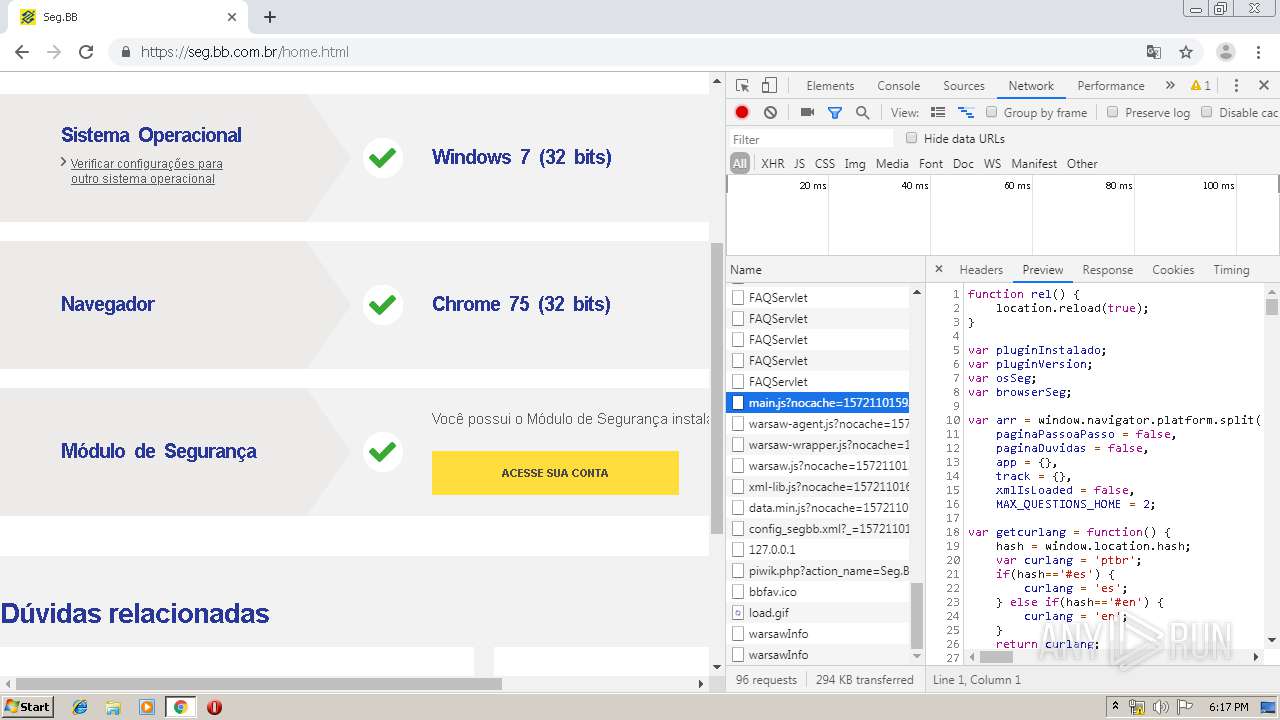Tick the checkbox beside warsaw-agent.js
The height and width of the screenshot is (720, 1280).
[738, 424]
